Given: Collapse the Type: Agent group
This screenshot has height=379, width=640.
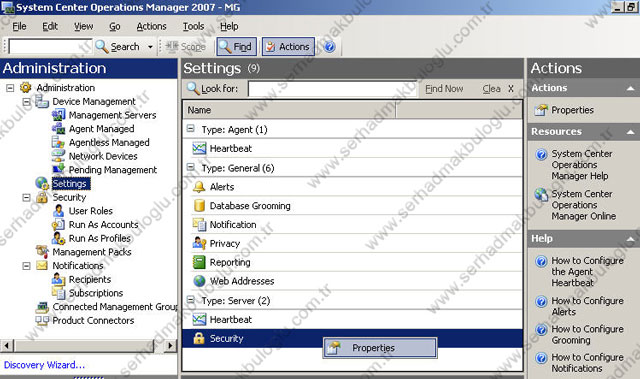Looking at the screenshot, I should [190, 129].
